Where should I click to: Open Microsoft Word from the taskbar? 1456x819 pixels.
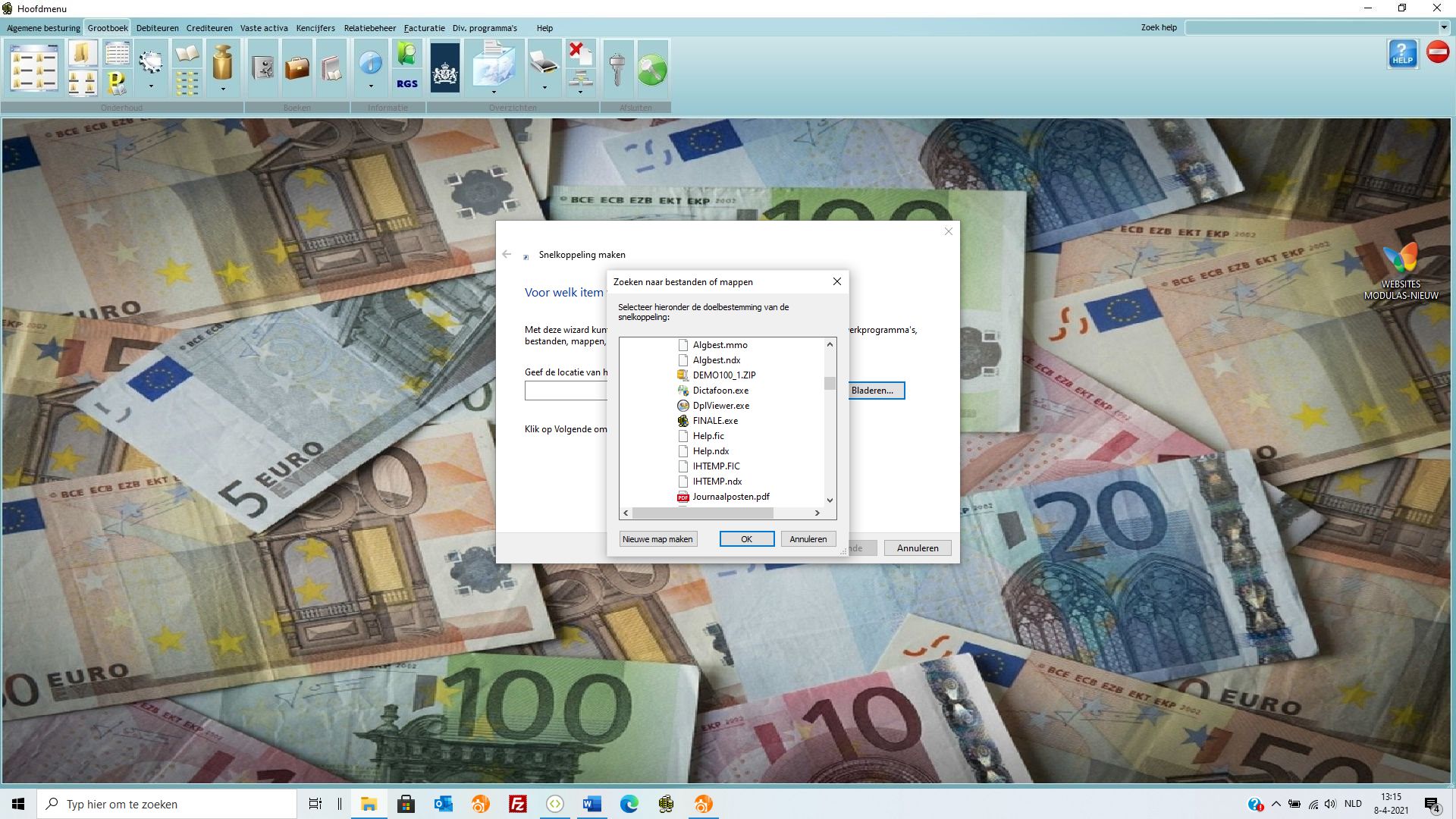(x=592, y=804)
